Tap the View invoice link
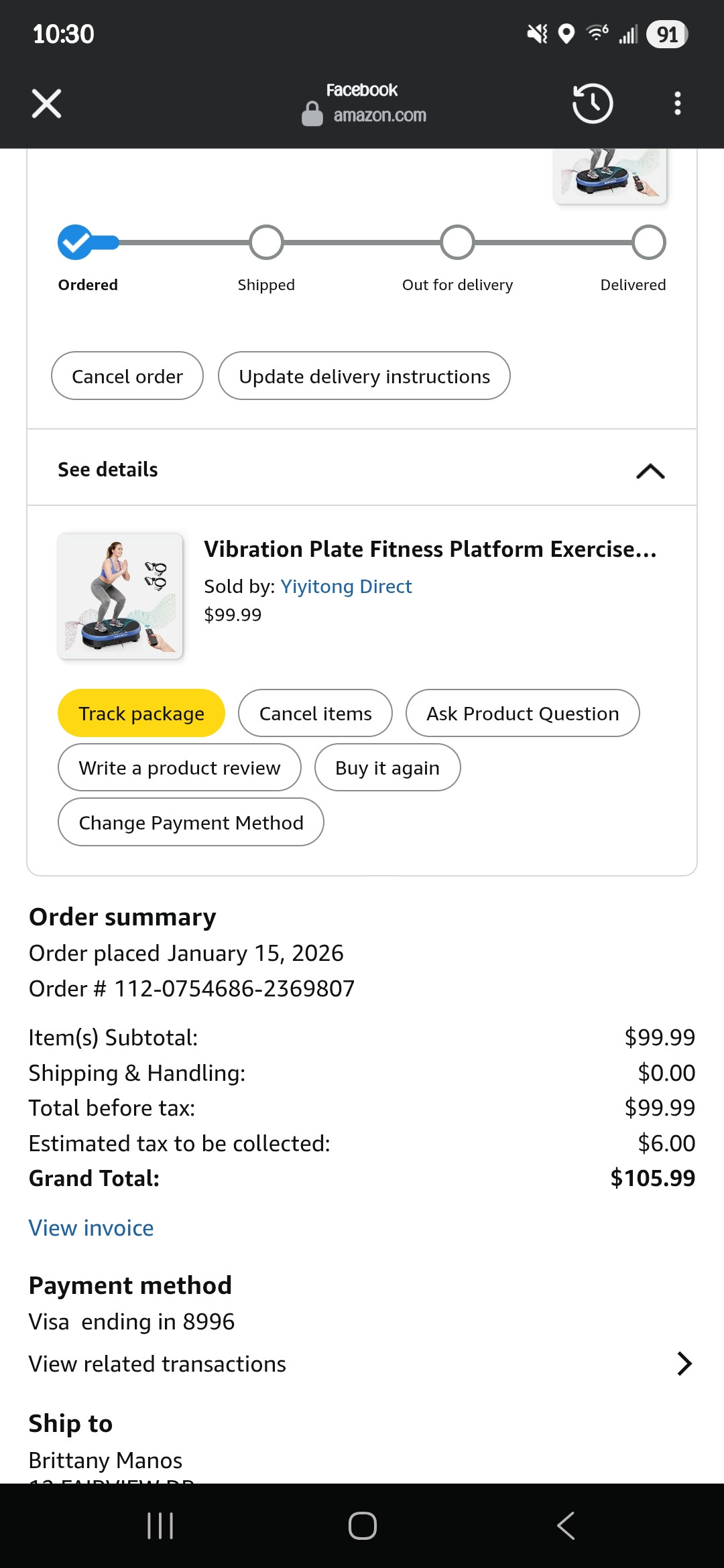The image size is (724, 1568). click(x=91, y=1228)
